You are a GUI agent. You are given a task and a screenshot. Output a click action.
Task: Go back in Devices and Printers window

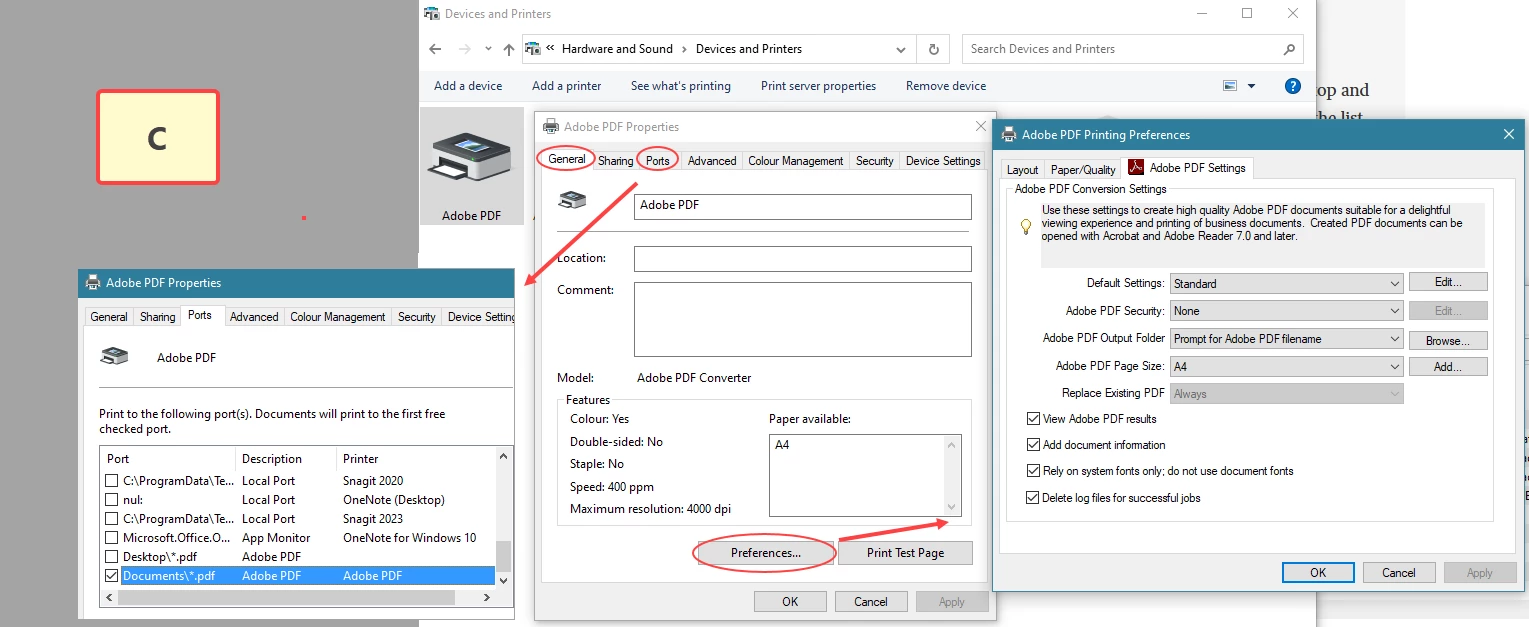coord(435,49)
